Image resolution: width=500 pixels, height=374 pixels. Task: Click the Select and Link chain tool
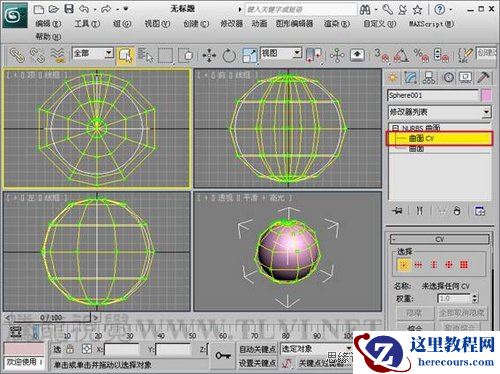(17, 55)
